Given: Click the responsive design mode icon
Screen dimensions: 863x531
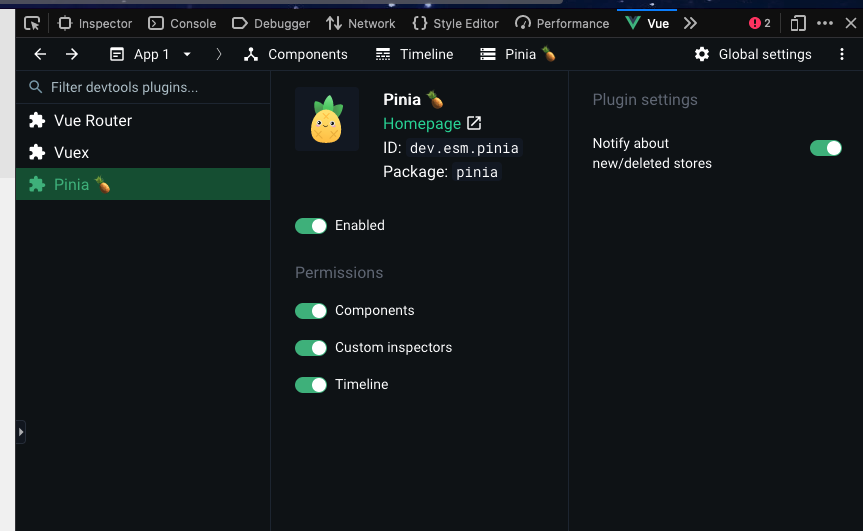Looking at the screenshot, I should point(797,23).
